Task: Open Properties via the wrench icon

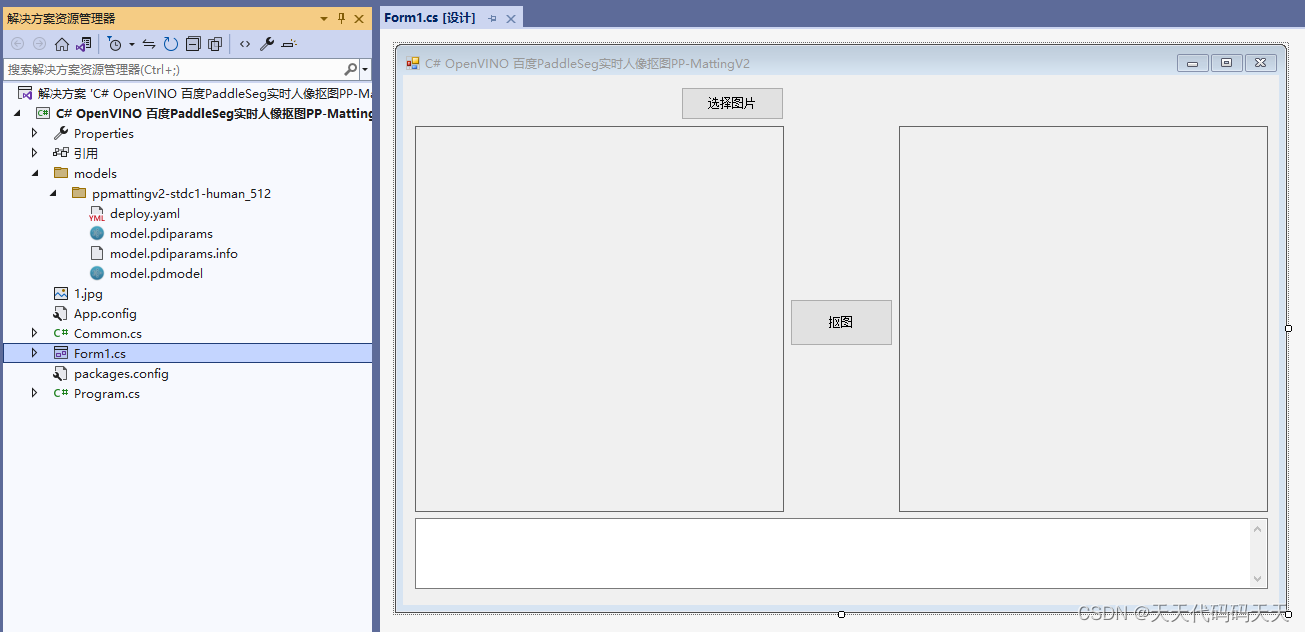Action: (267, 44)
